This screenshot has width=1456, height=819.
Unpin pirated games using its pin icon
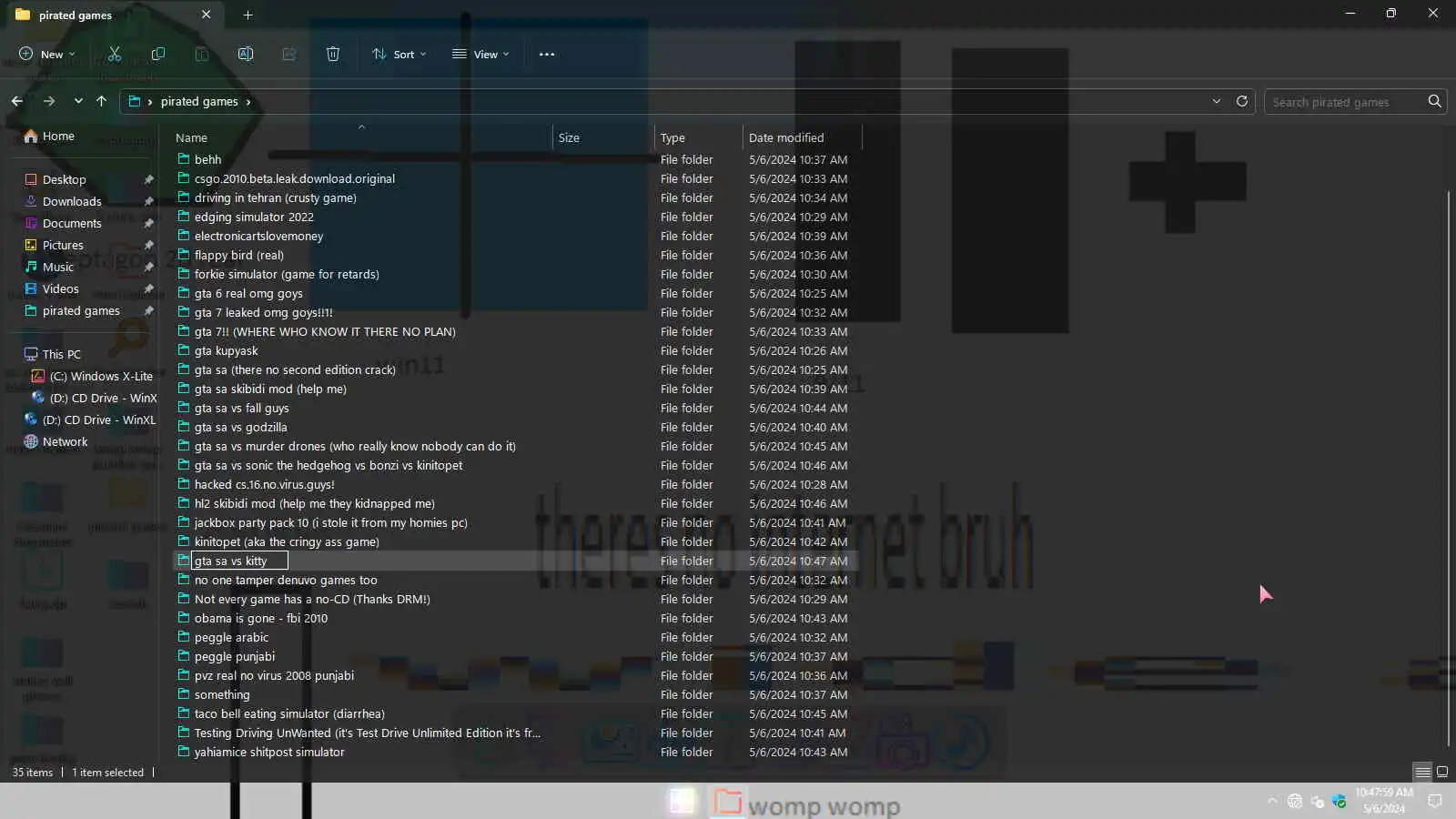pos(148,310)
